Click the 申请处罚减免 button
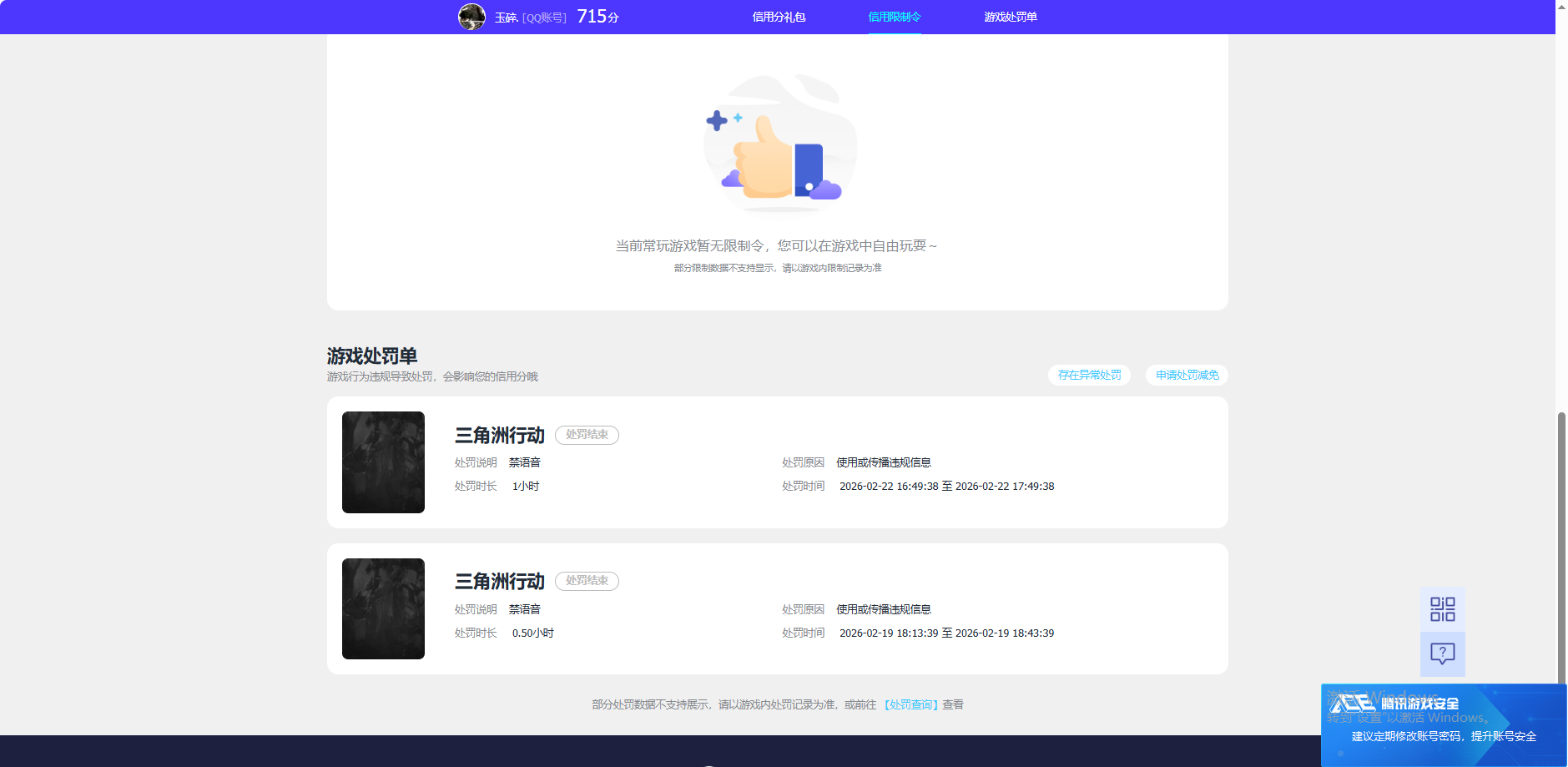This screenshot has height=767, width=1568. tap(1187, 375)
